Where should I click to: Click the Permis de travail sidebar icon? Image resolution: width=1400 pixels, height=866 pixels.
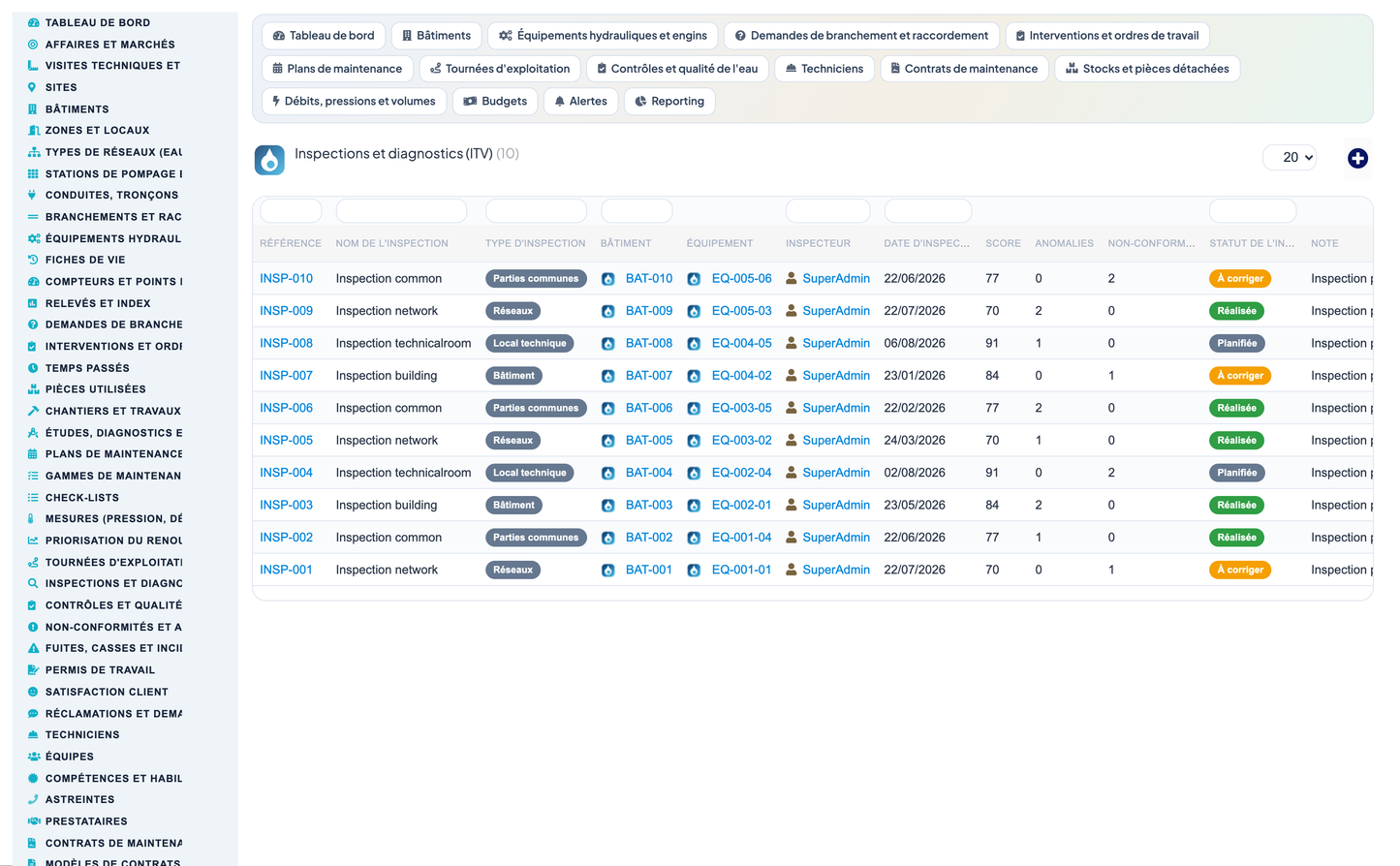(x=33, y=670)
